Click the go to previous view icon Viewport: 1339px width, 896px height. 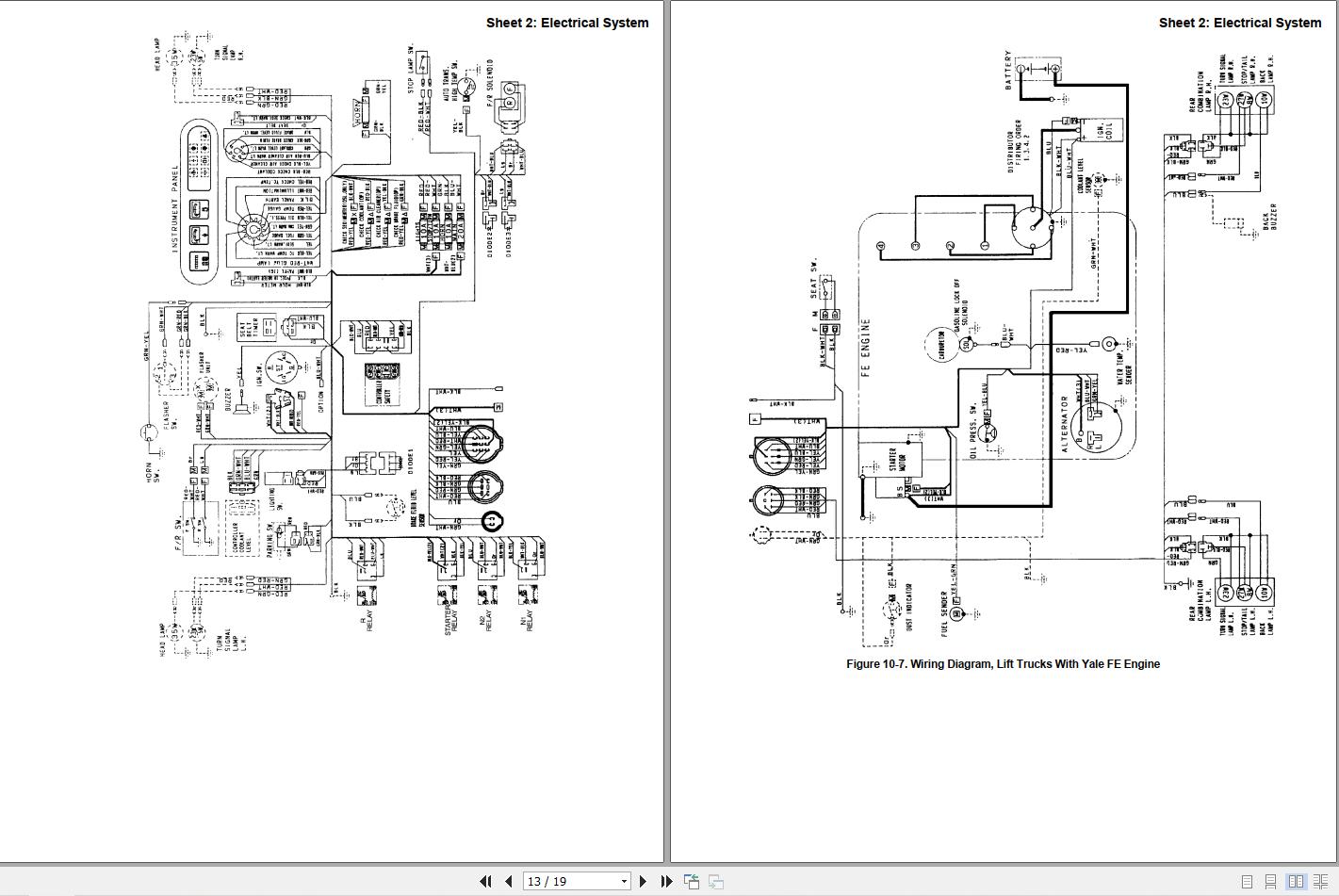pos(691,882)
